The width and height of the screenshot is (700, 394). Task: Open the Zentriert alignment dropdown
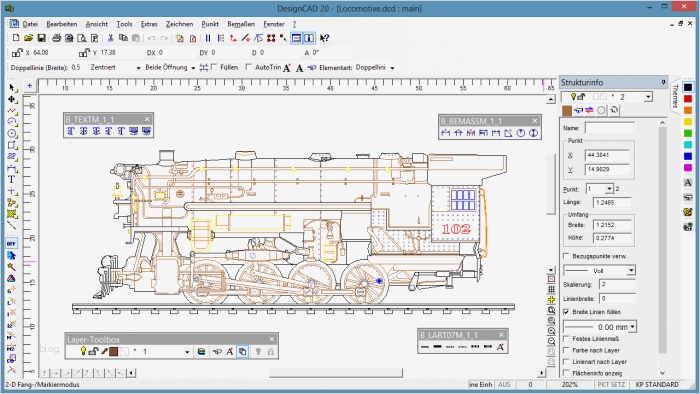[138, 68]
